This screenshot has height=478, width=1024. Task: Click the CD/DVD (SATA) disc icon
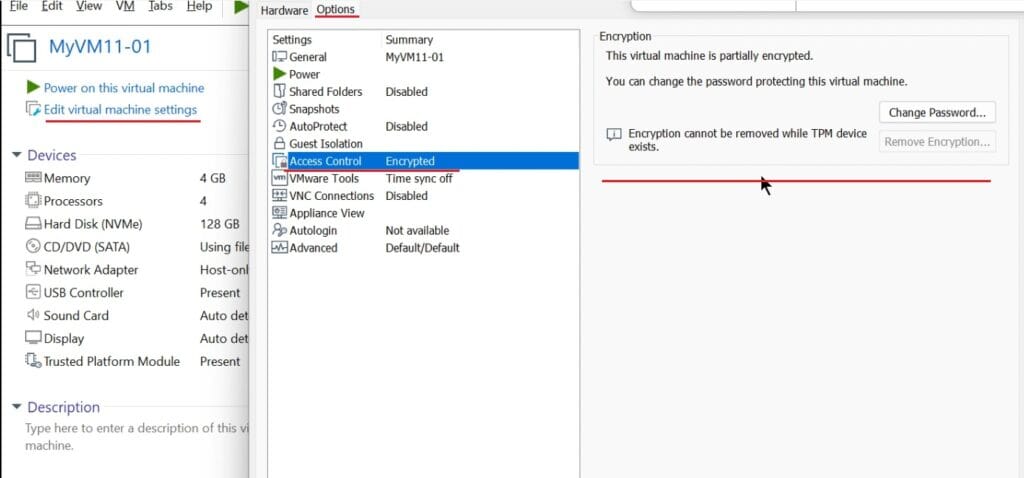33,246
